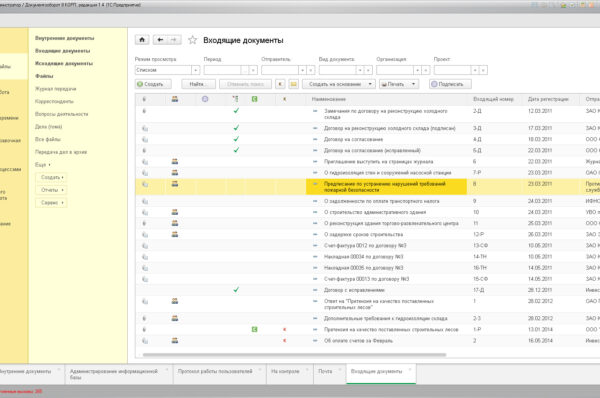Close the Входящие документы bottom tab
600x398 pixels.
[410, 370]
